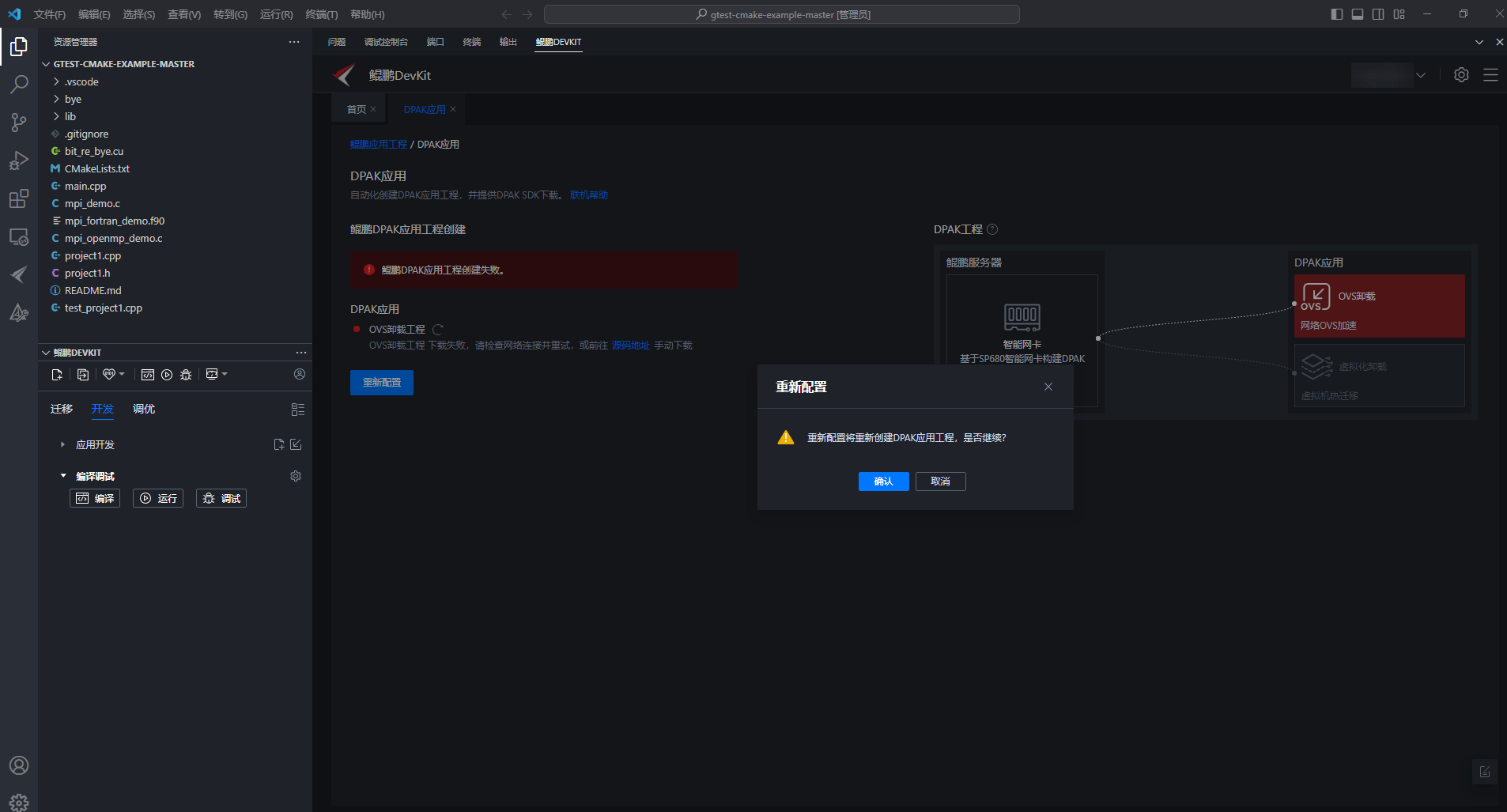Open the 终端(T) menu

pyautogui.click(x=322, y=14)
